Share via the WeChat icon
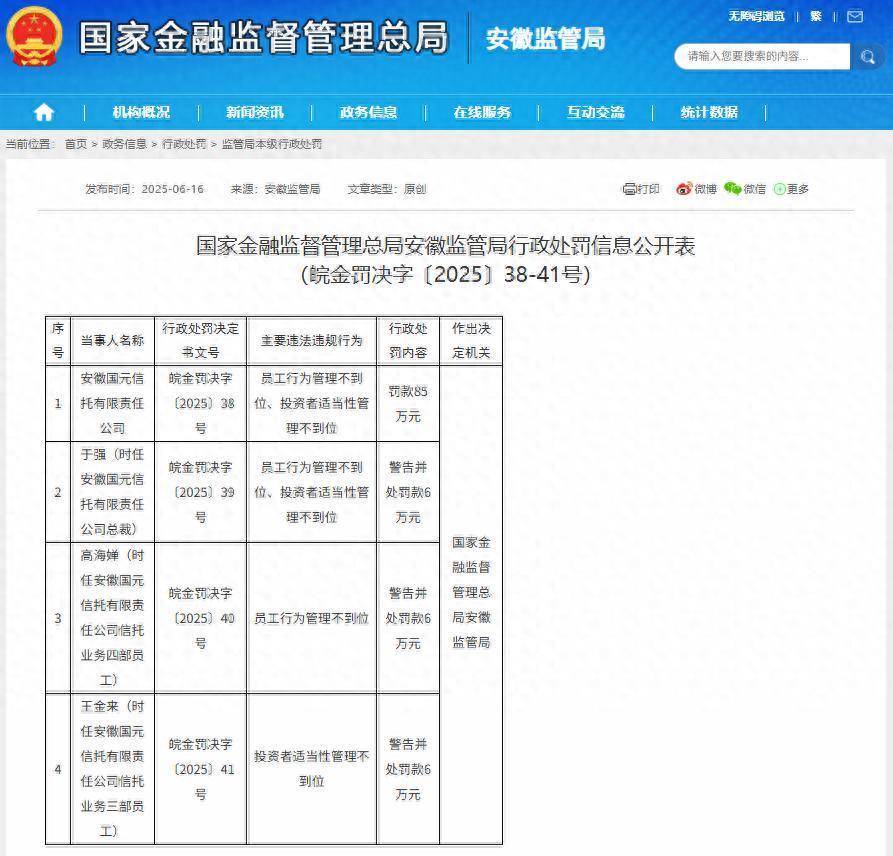This screenshot has width=893, height=856. [x=732, y=188]
